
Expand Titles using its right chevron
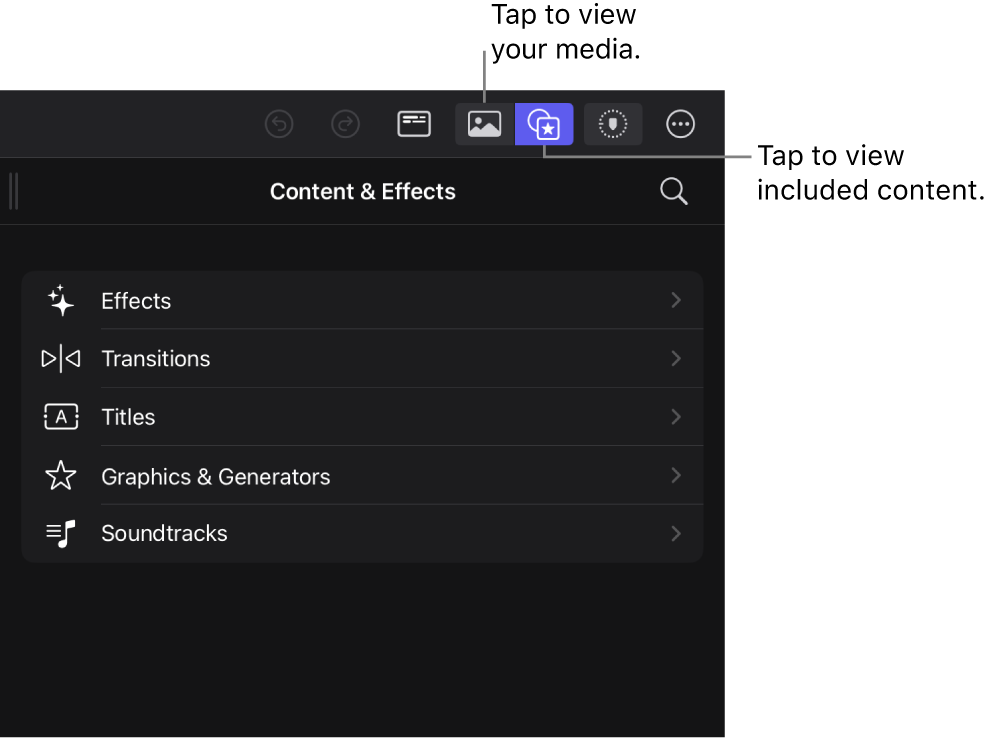pyautogui.click(x=676, y=416)
